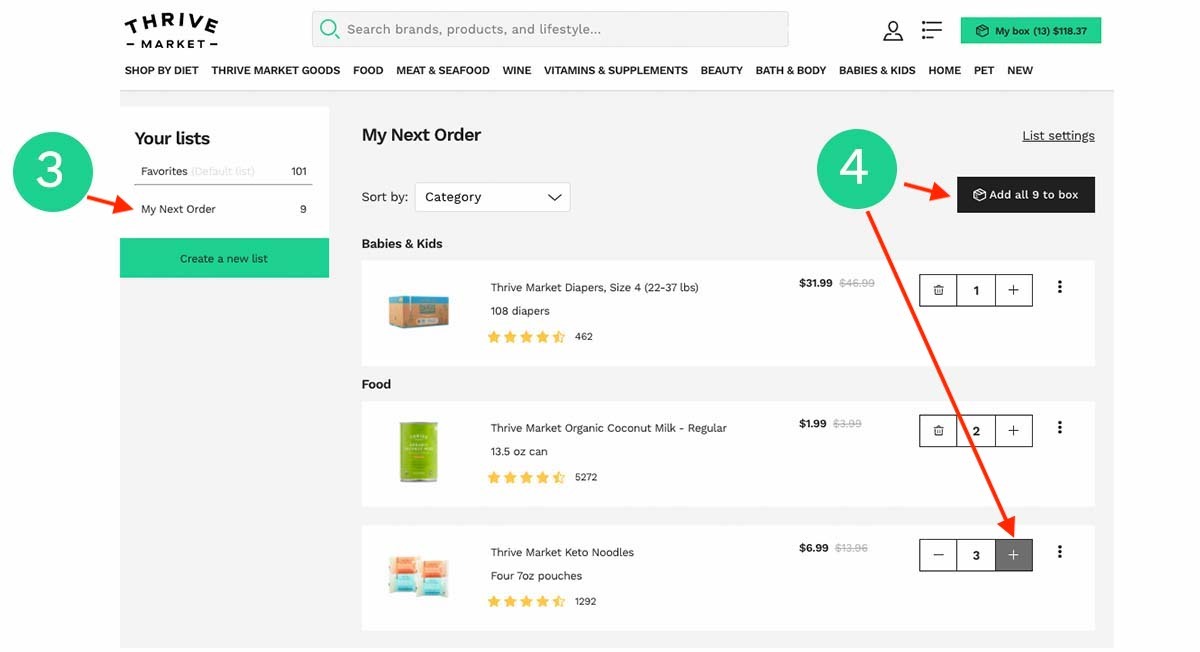This screenshot has width=1200, height=652.
Task: Open the lists icon in header
Action: [931, 30]
